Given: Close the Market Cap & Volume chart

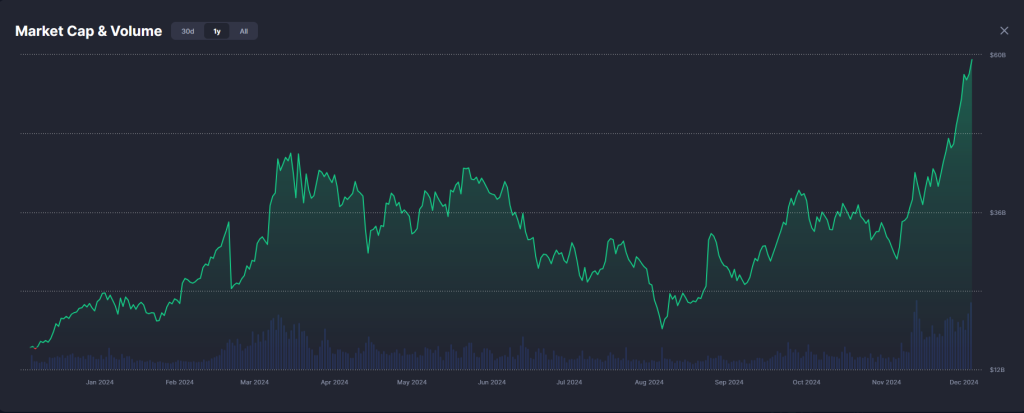Looking at the screenshot, I should tap(1004, 31).
